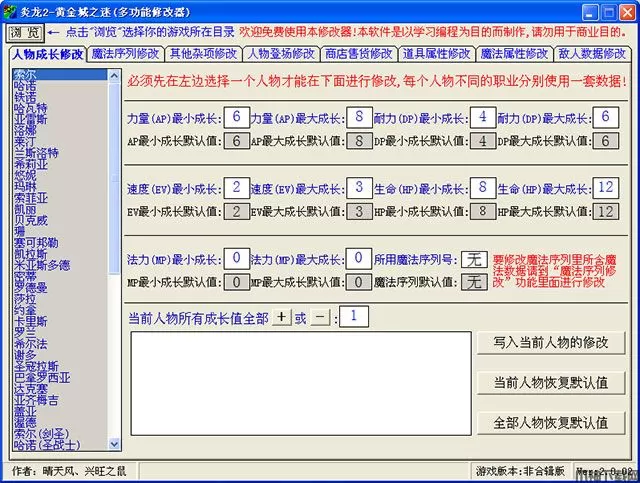Click the 速度(EV)最大成长 input field
This screenshot has width=640, height=483.
tap(359, 188)
